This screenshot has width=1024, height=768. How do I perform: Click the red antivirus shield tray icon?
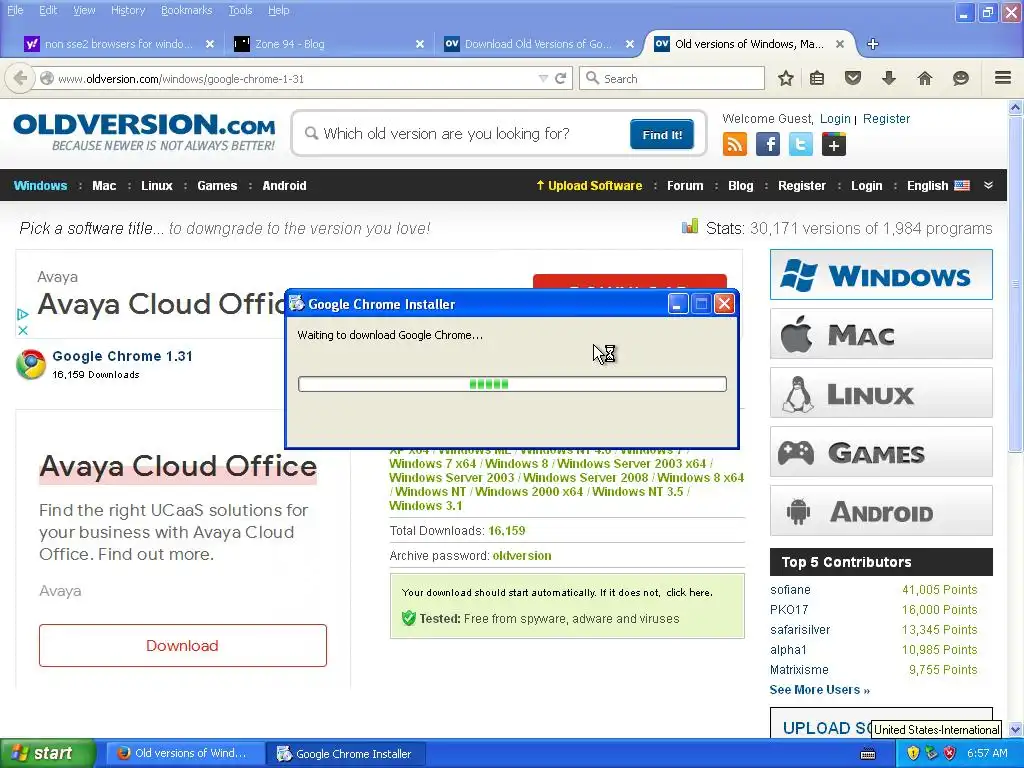pyautogui.click(x=950, y=753)
